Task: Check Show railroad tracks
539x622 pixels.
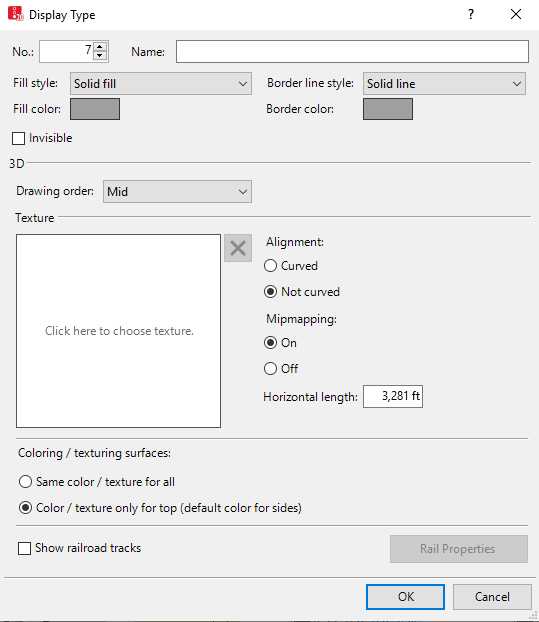Action: tap(25, 549)
